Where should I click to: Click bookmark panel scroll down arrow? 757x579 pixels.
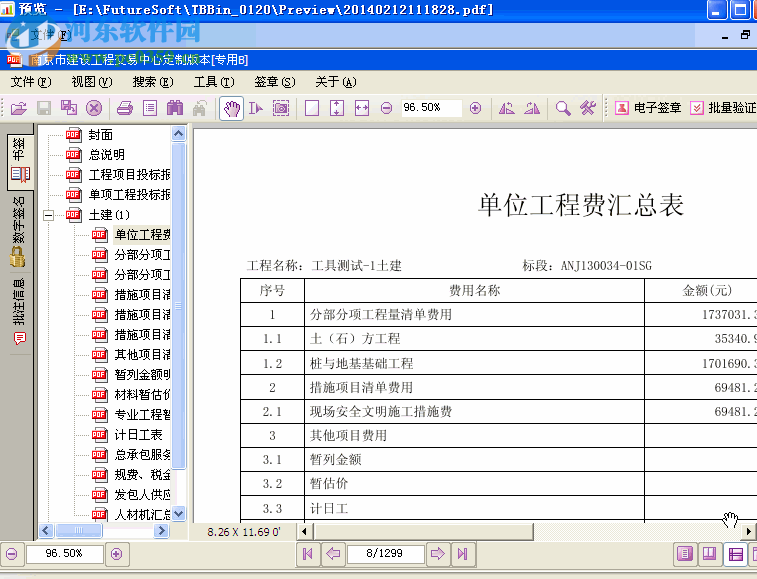(x=178, y=513)
